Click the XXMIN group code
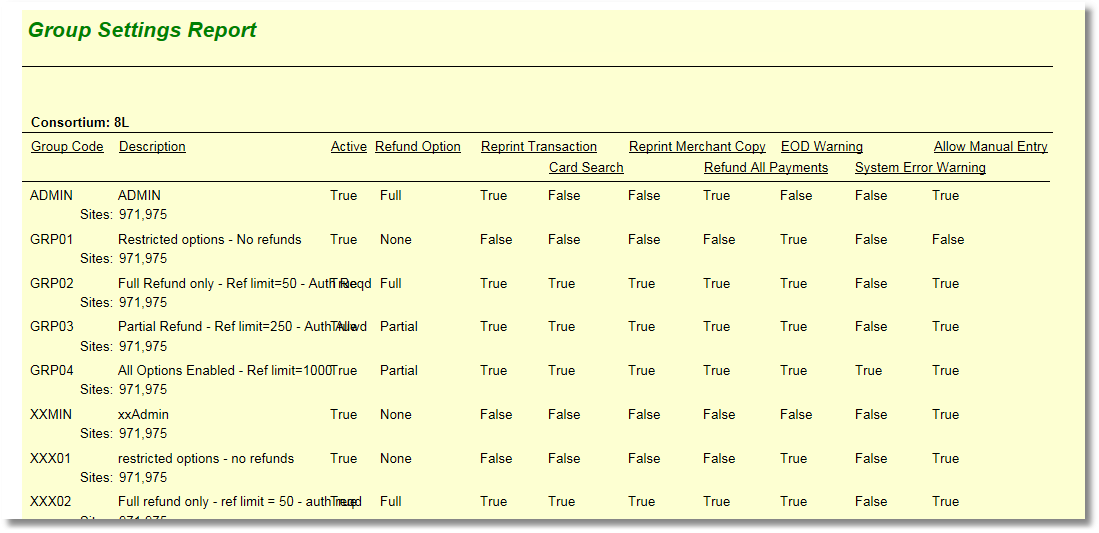1099x533 pixels. tap(52, 415)
